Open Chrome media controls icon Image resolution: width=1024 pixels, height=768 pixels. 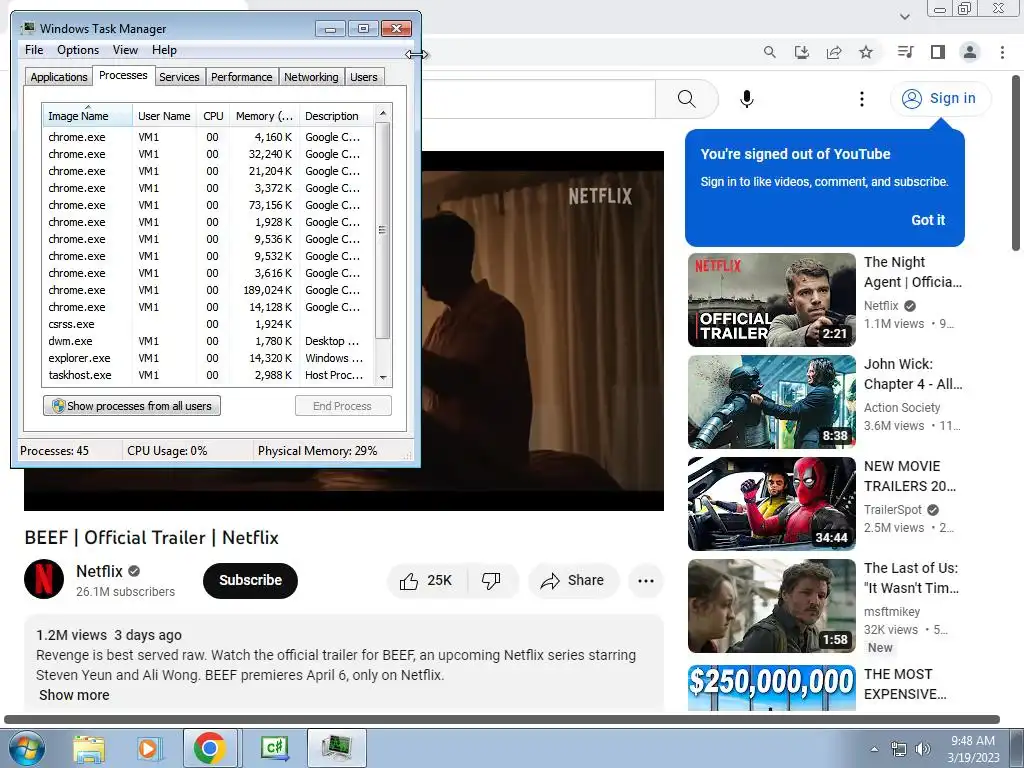[905, 52]
